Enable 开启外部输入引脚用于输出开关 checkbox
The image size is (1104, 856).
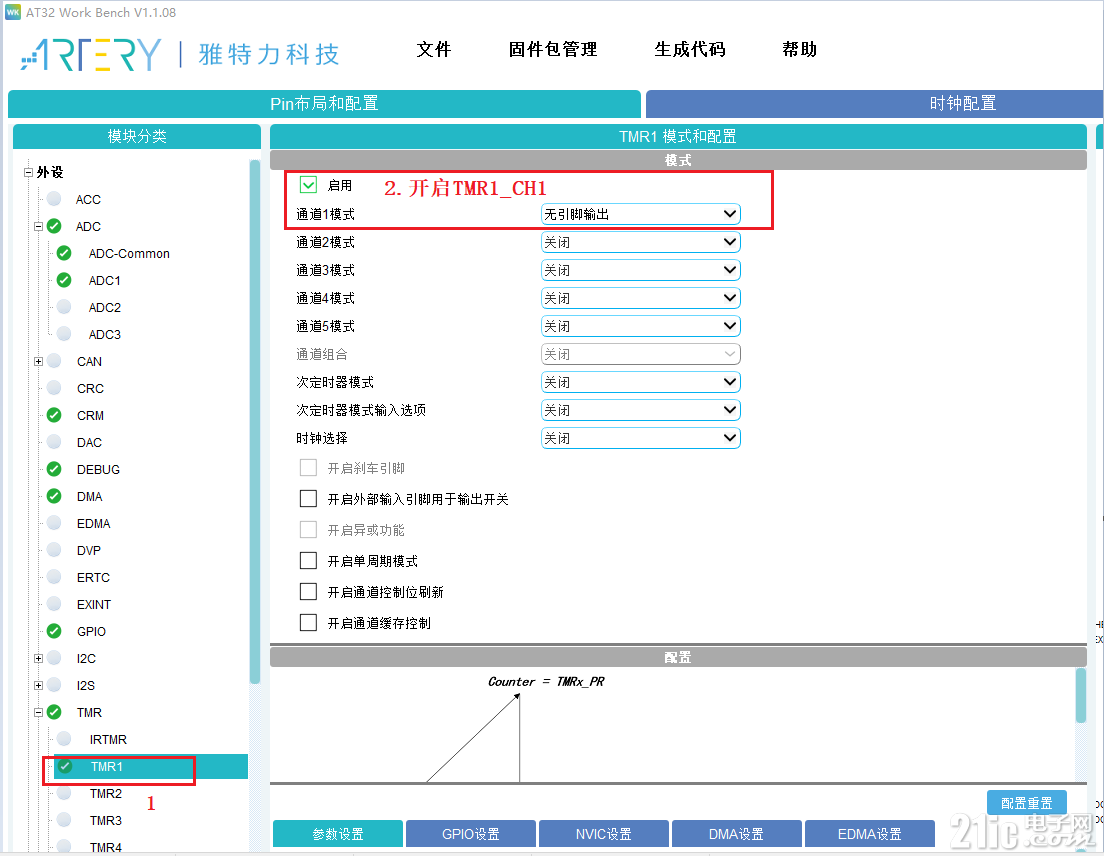tap(308, 499)
